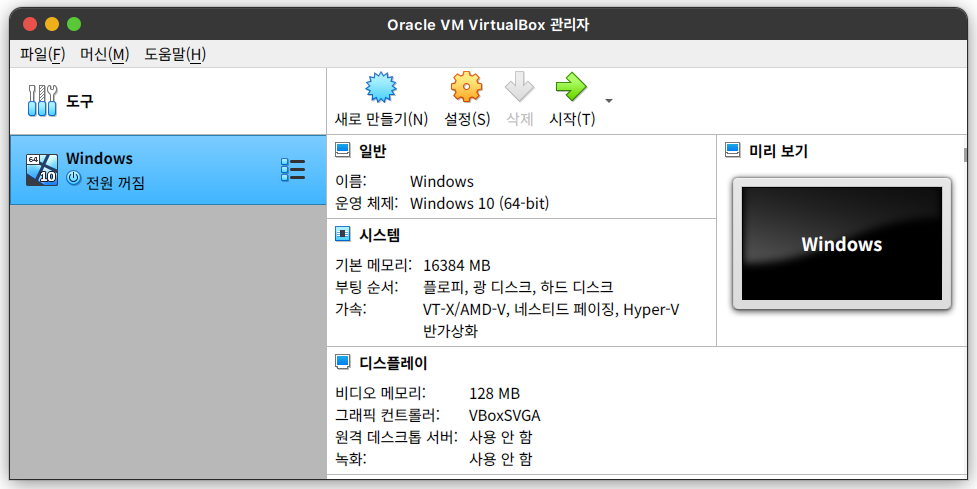
Task: Start the VM with 시작(T) arrow
Action: tap(571, 87)
